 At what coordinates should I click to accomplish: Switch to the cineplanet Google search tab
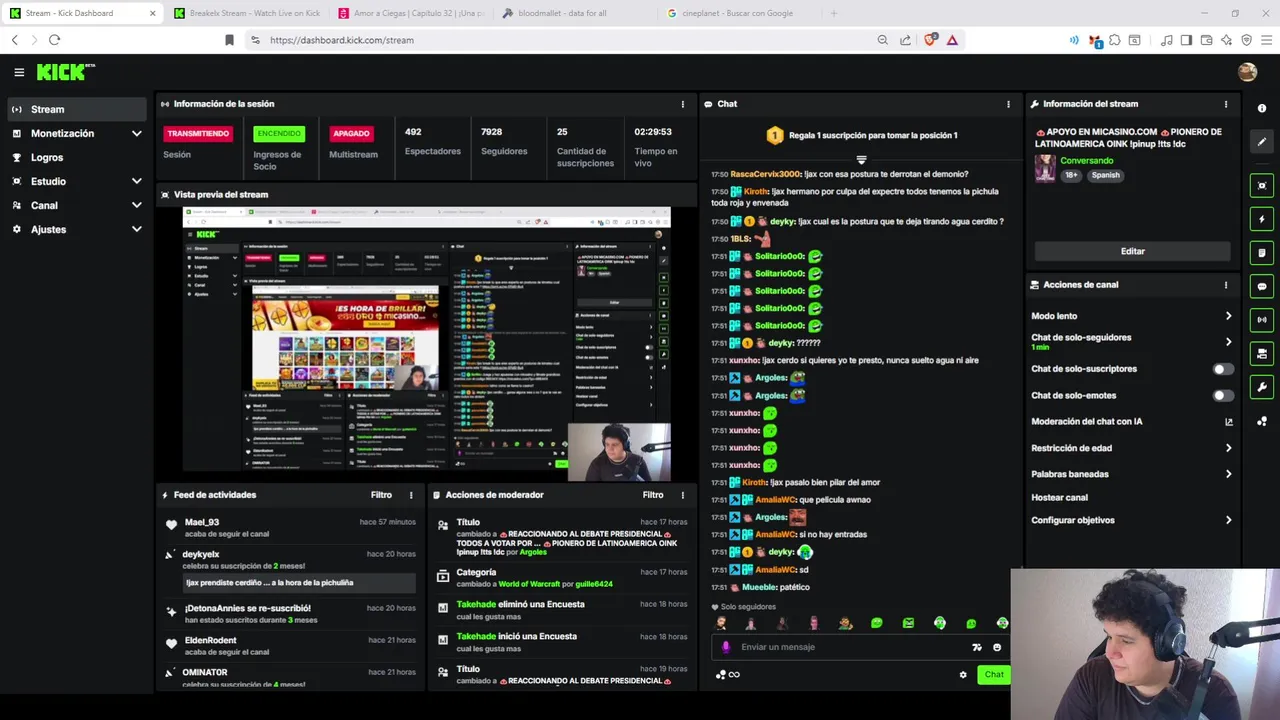[740, 13]
